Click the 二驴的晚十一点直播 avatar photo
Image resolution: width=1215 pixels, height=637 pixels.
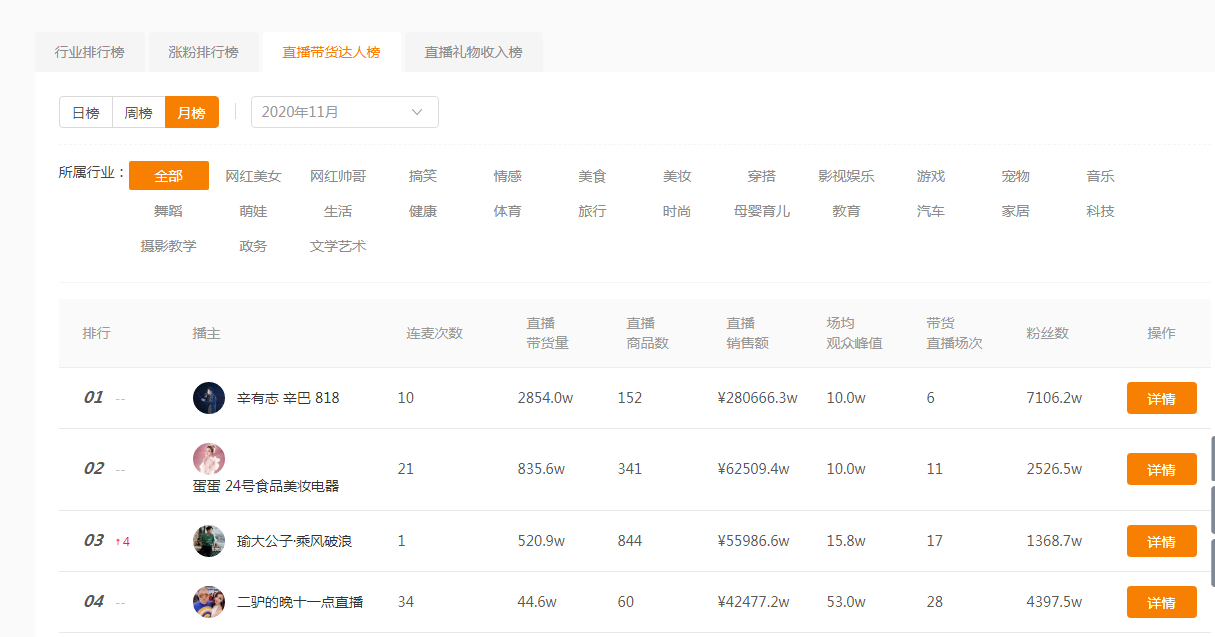click(x=206, y=602)
